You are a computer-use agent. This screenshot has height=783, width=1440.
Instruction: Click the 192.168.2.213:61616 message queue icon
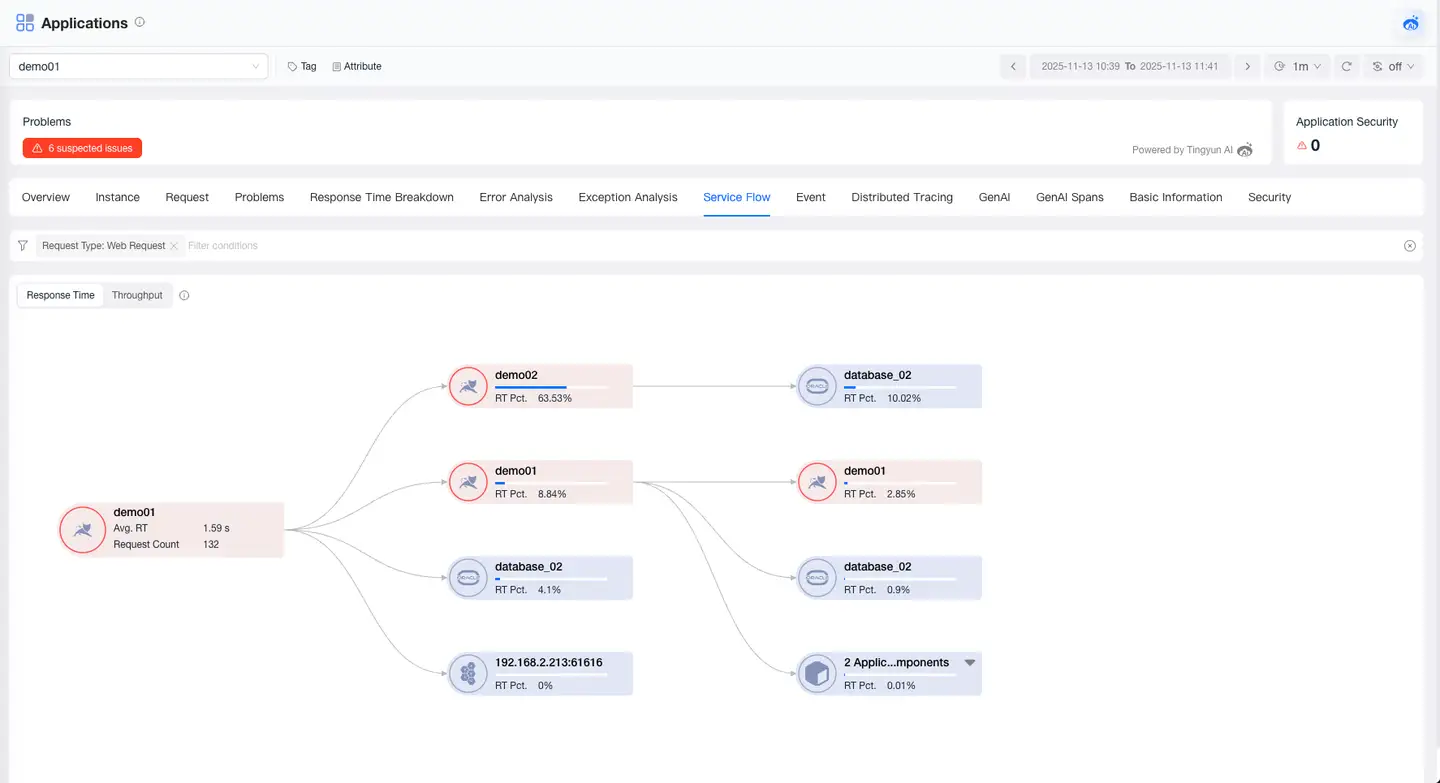click(x=468, y=673)
